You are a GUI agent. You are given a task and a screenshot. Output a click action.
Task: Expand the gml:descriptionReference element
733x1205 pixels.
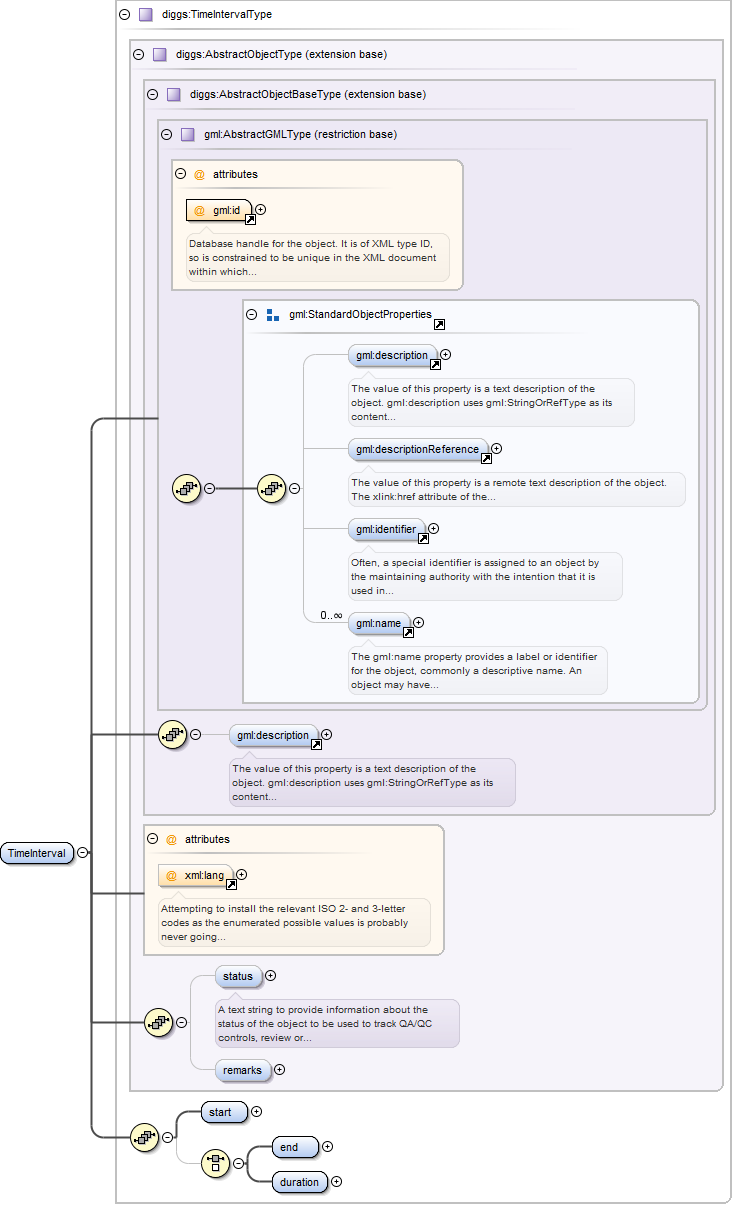click(x=496, y=449)
